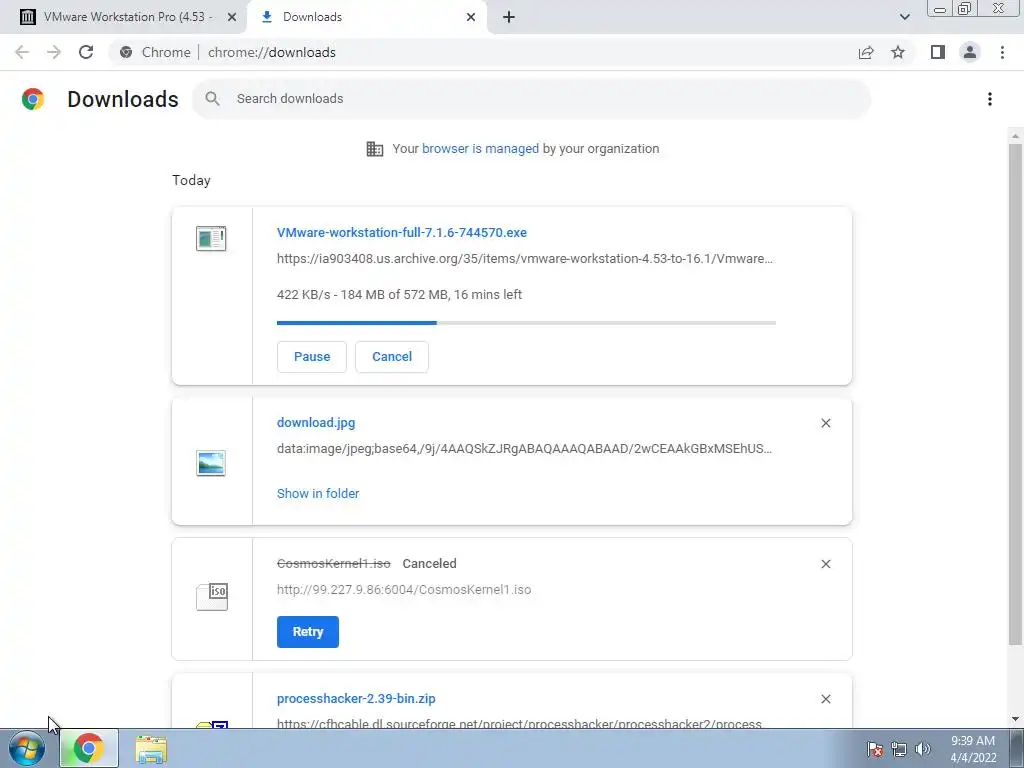This screenshot has width=1024, height=768.
Task: Pause the VMware workstation download
Action: (312, 357)
